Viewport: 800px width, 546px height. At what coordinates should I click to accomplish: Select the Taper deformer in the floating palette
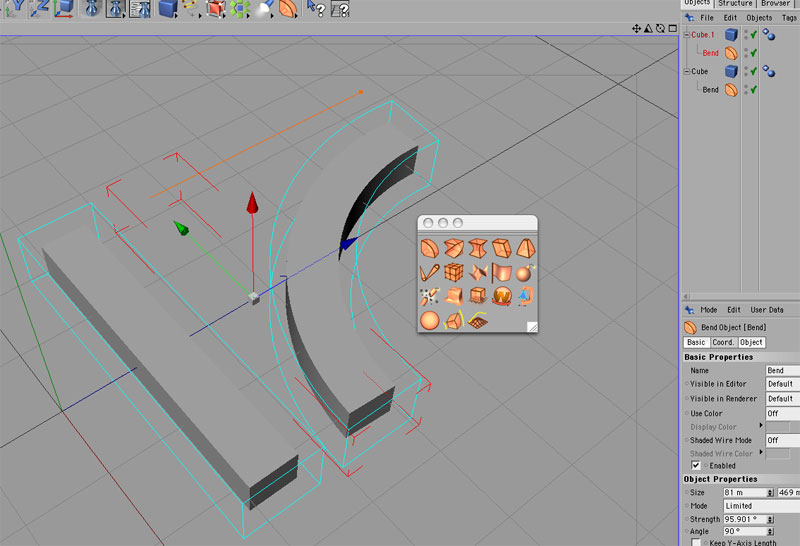(526, 248)
